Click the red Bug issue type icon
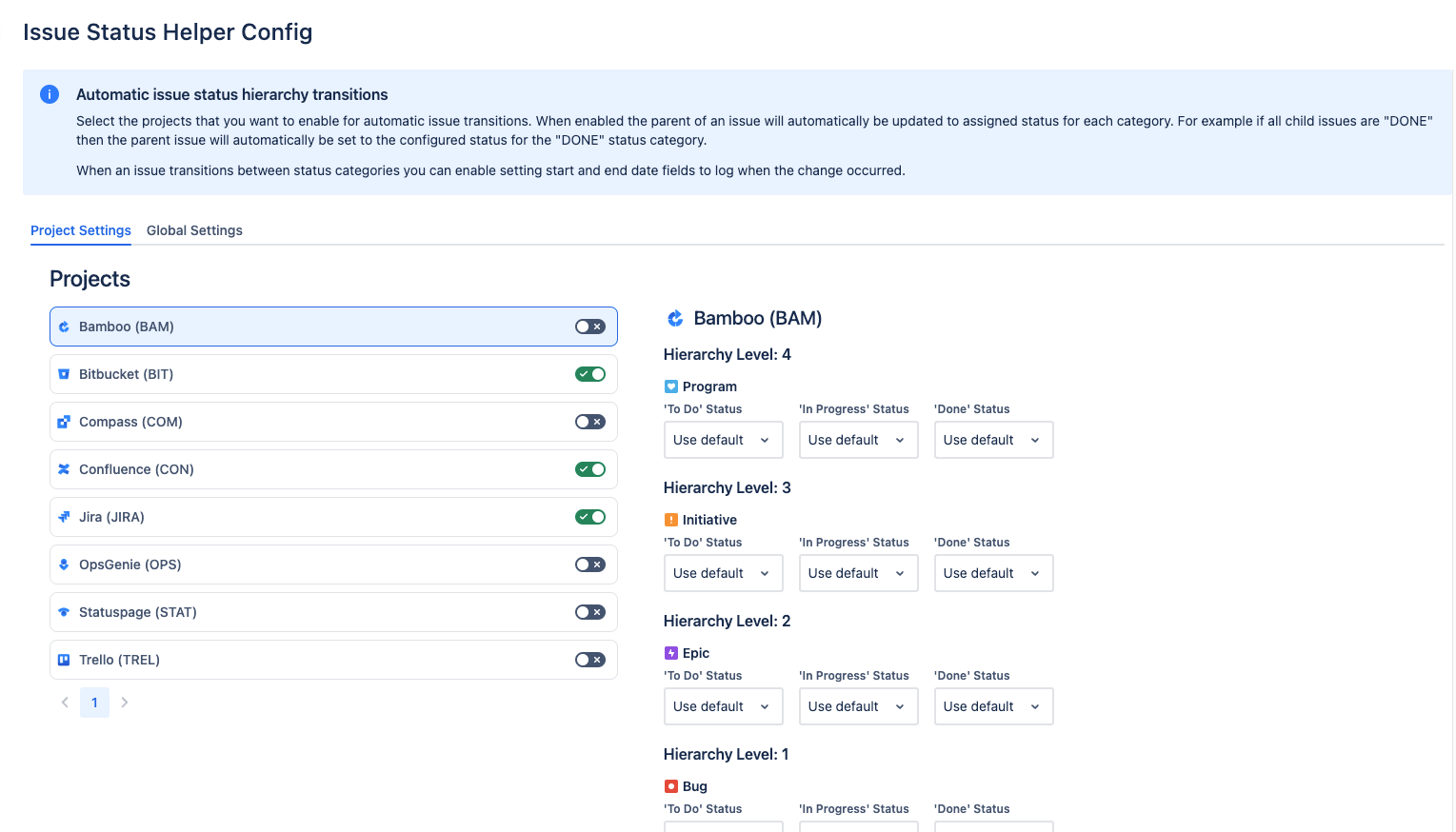 [670, 786]
